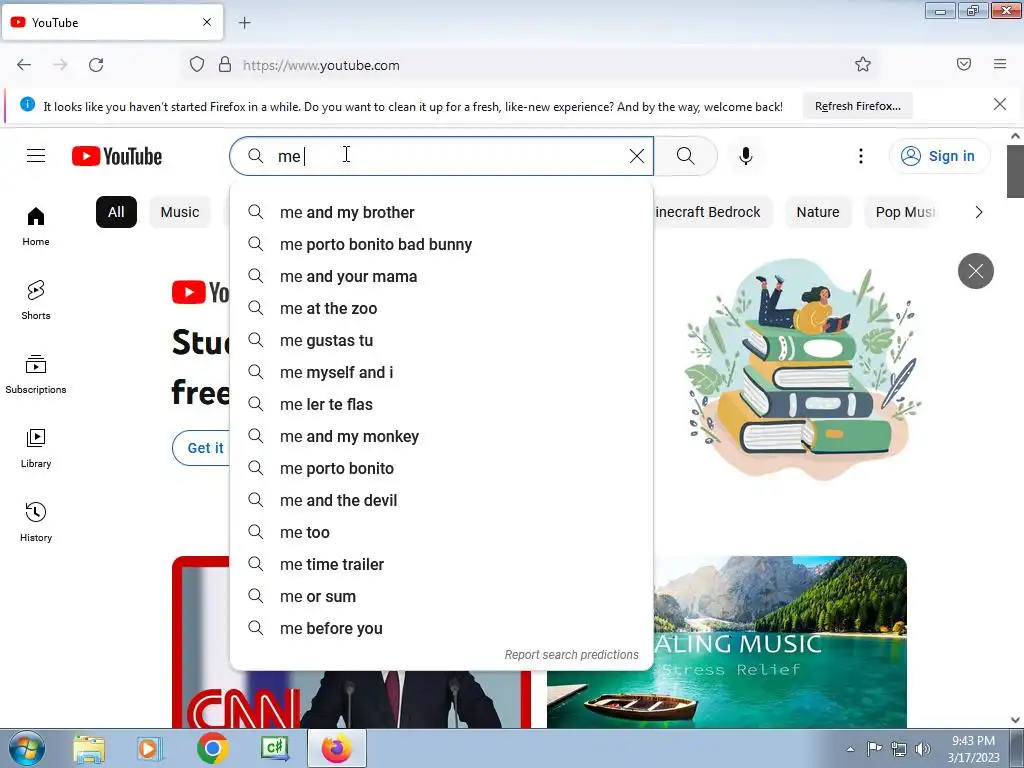This screenshot has width=1024, height=768.
Task: Open Library from the sidebar
Action: click(36, 449)
